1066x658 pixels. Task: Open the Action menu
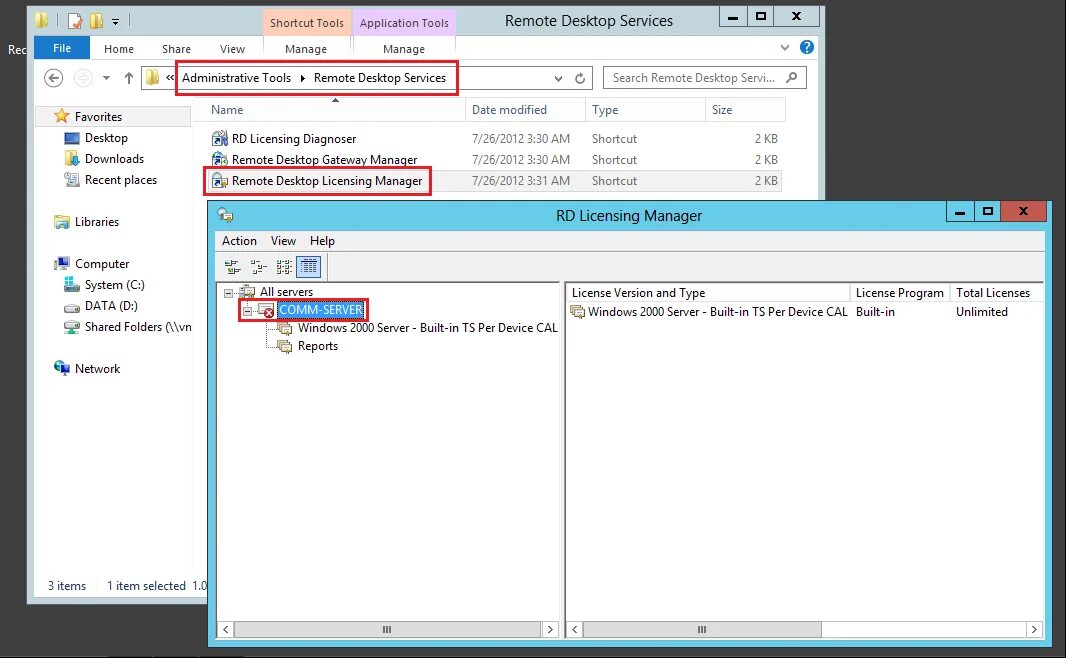(x=239, y=241)
